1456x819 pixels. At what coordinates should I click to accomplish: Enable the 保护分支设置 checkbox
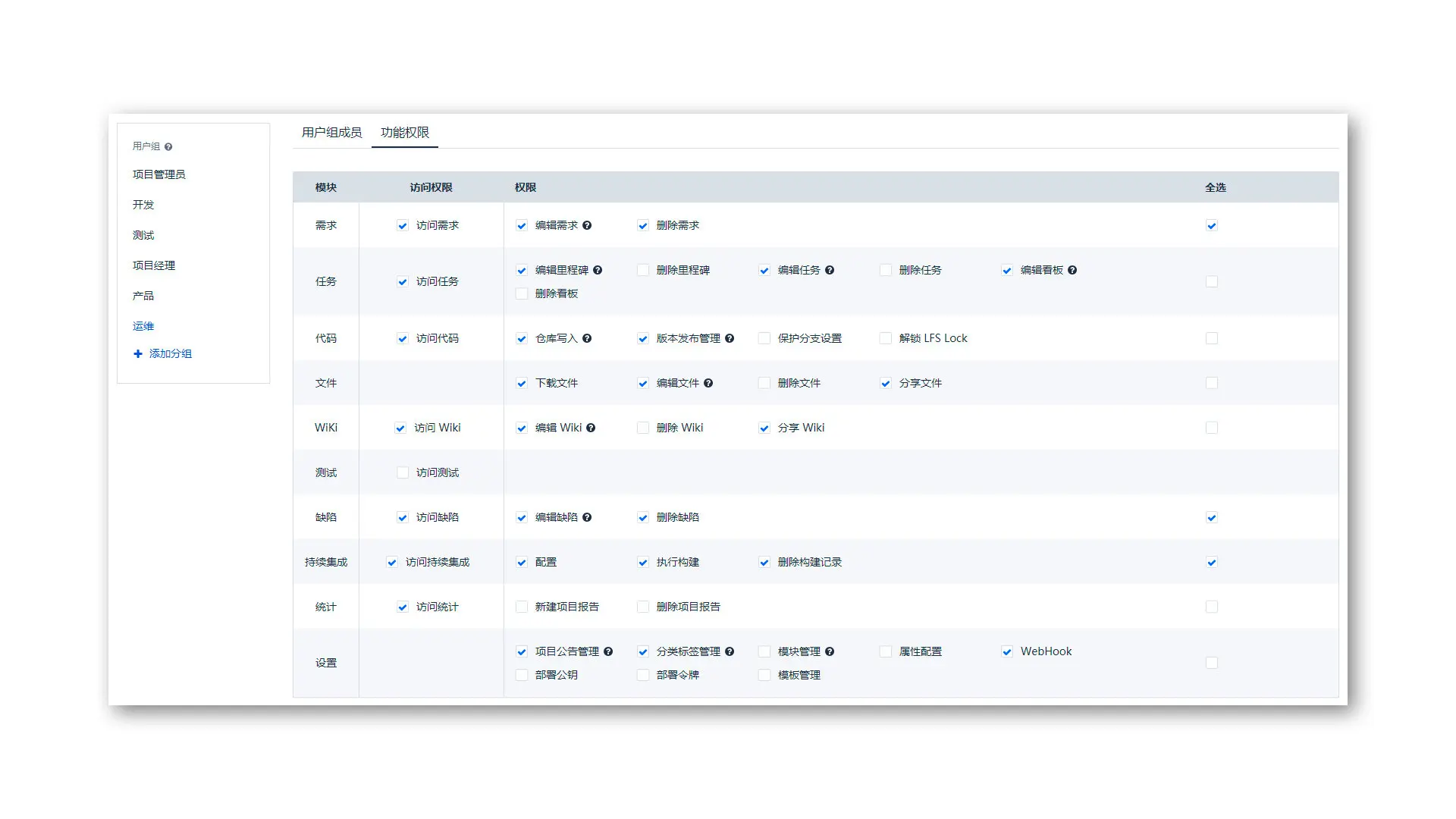pyautogui.click(x=764, y=338)
